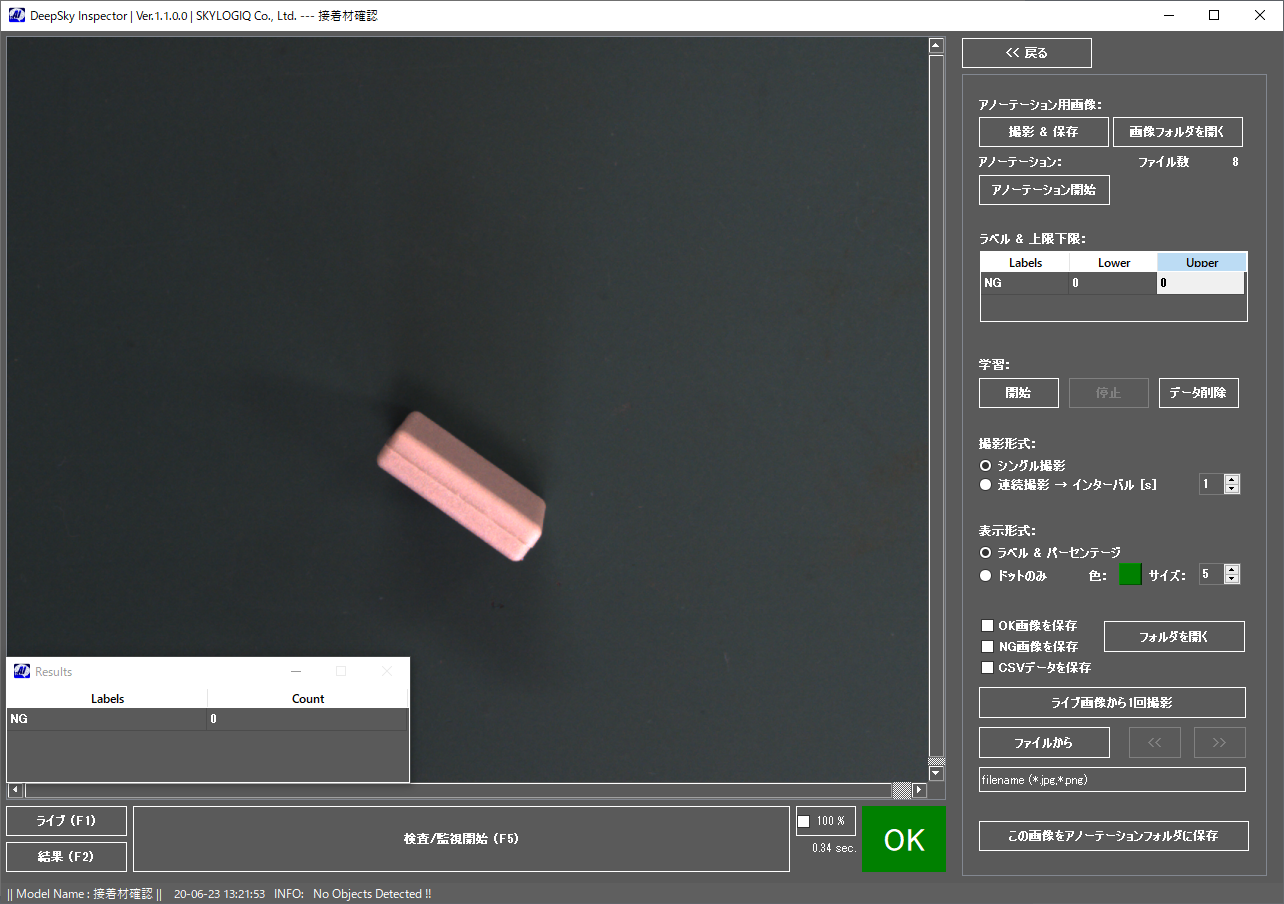Screen dimensions: 1284x904
Task: Start training with 開始 button
Action: (x=1019, y=393)
